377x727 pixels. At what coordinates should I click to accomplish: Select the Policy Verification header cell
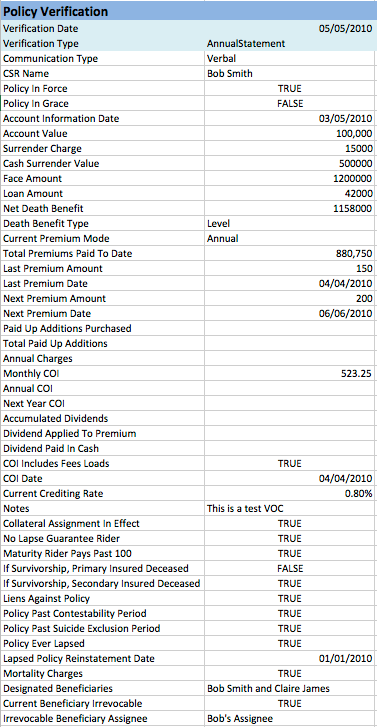[x=188, y=11]
